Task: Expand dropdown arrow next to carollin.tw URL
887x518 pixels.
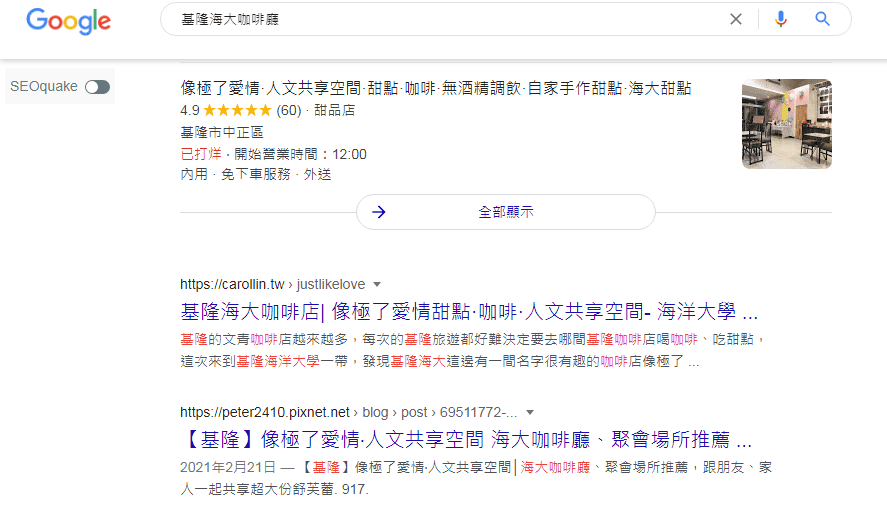Action: click(x=377, y=284)
